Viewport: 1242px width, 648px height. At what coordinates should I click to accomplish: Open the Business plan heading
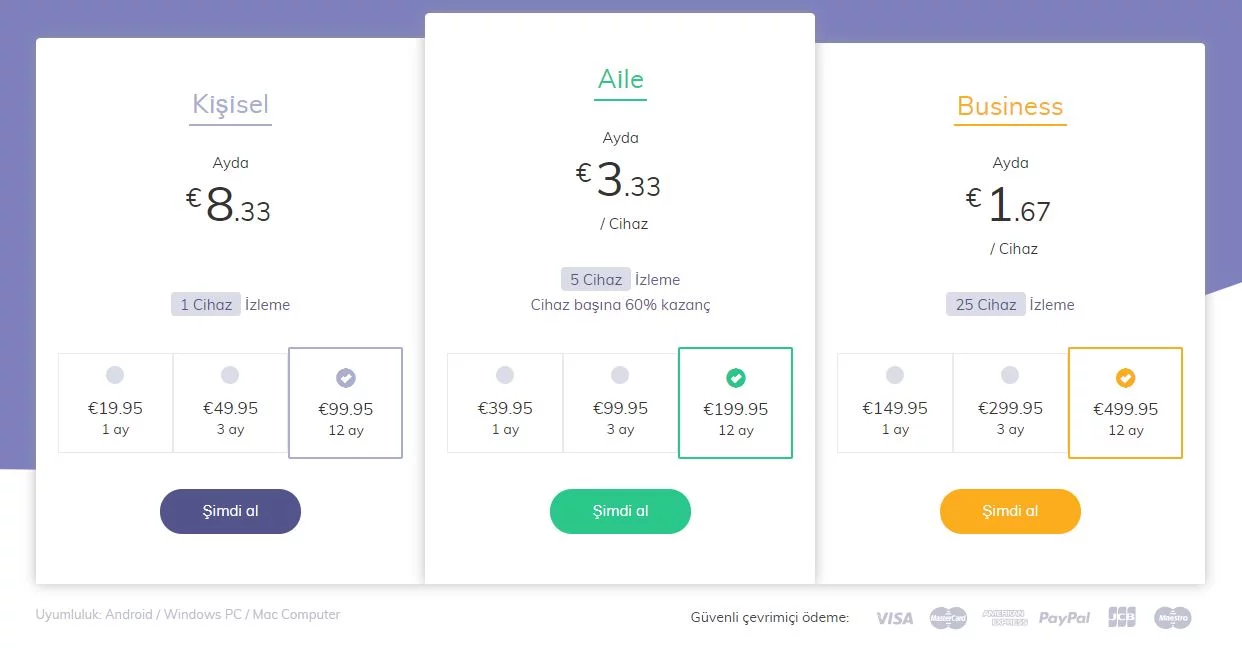[x=1010, y=106]
